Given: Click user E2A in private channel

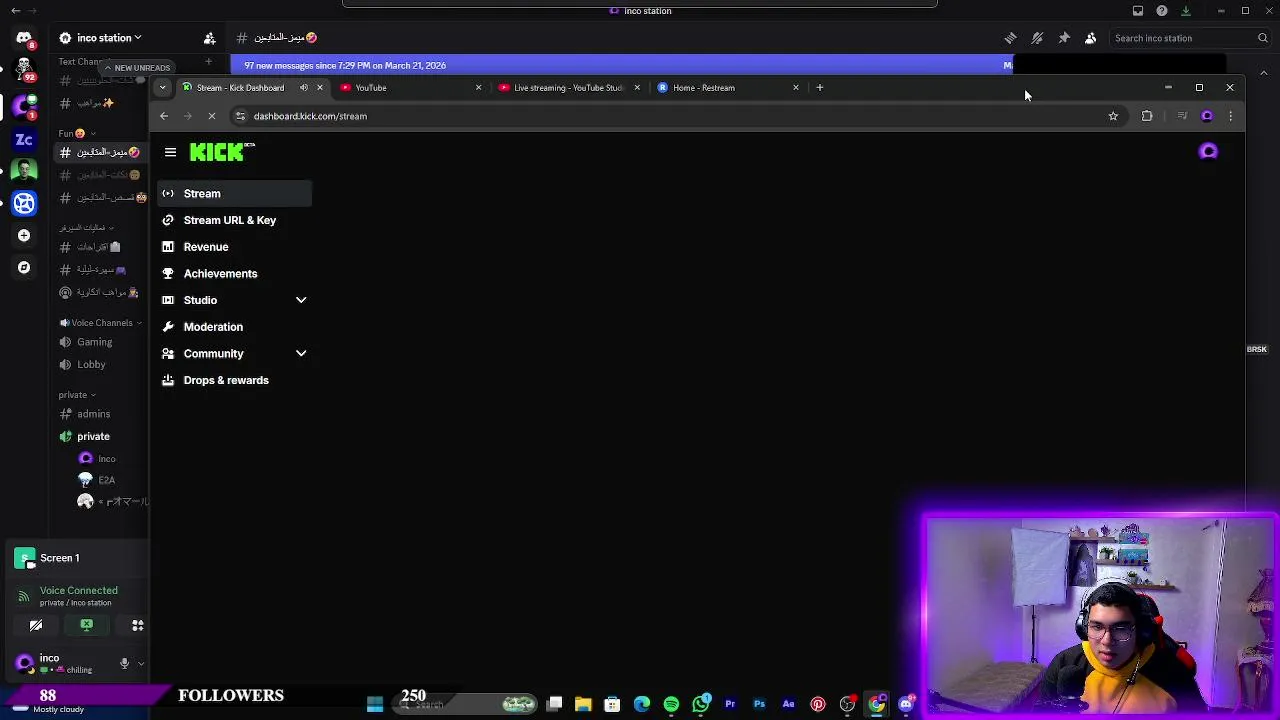Looking at the screenshot, I should tap(106, 480).
